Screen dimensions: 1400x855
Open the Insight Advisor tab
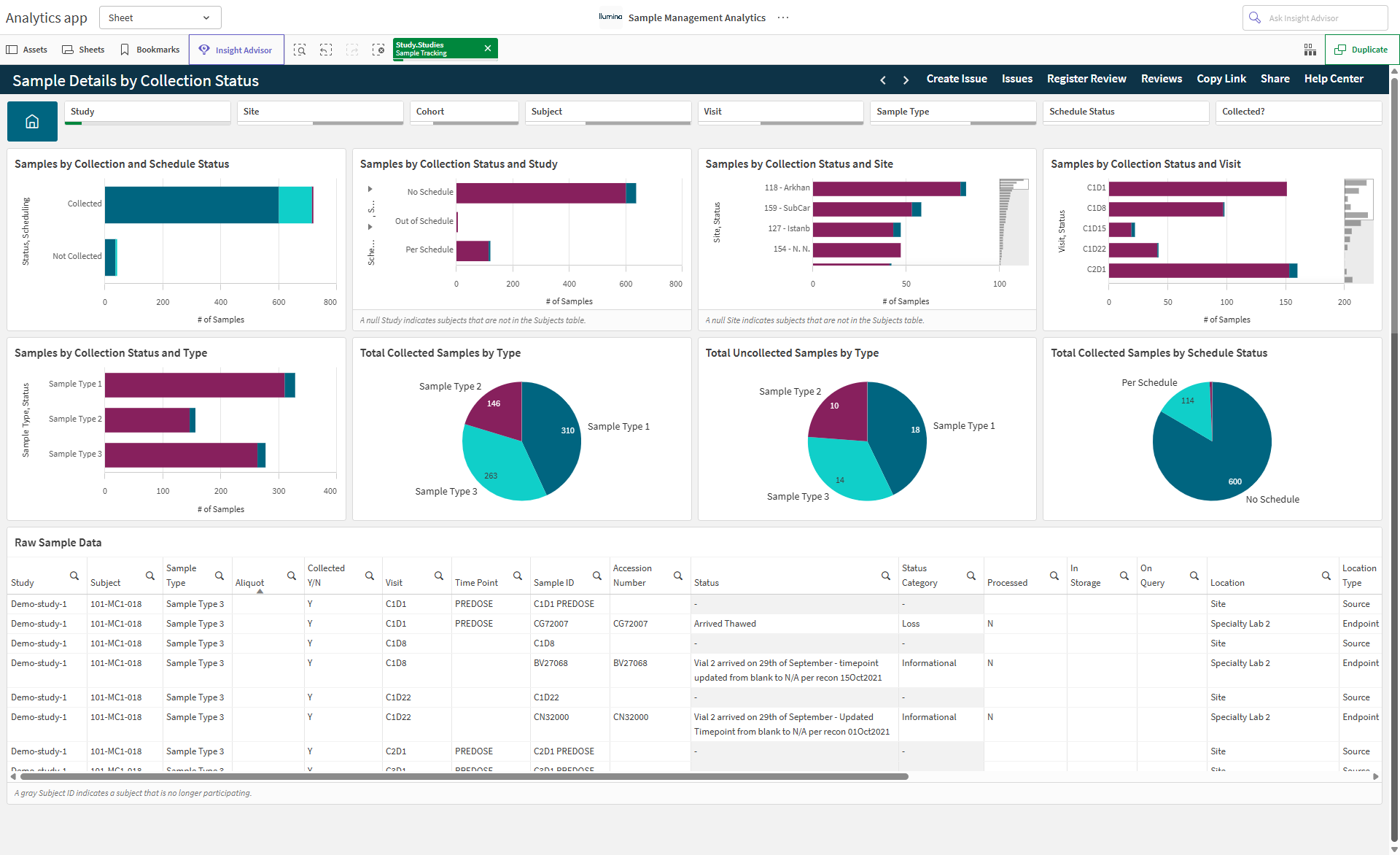point(236,50)
